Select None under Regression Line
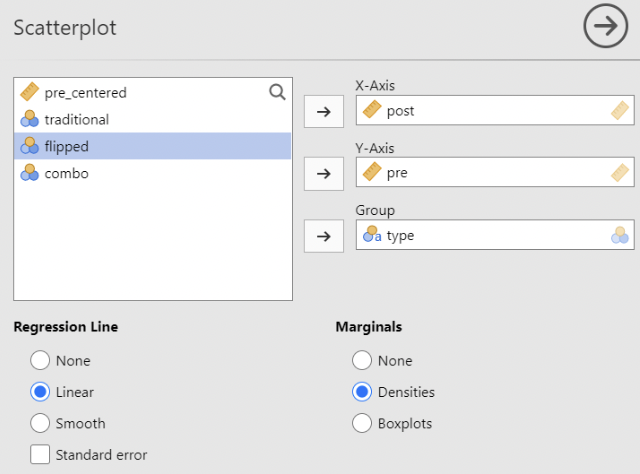This screenshot has width=640, height=474. pos(41,360)
